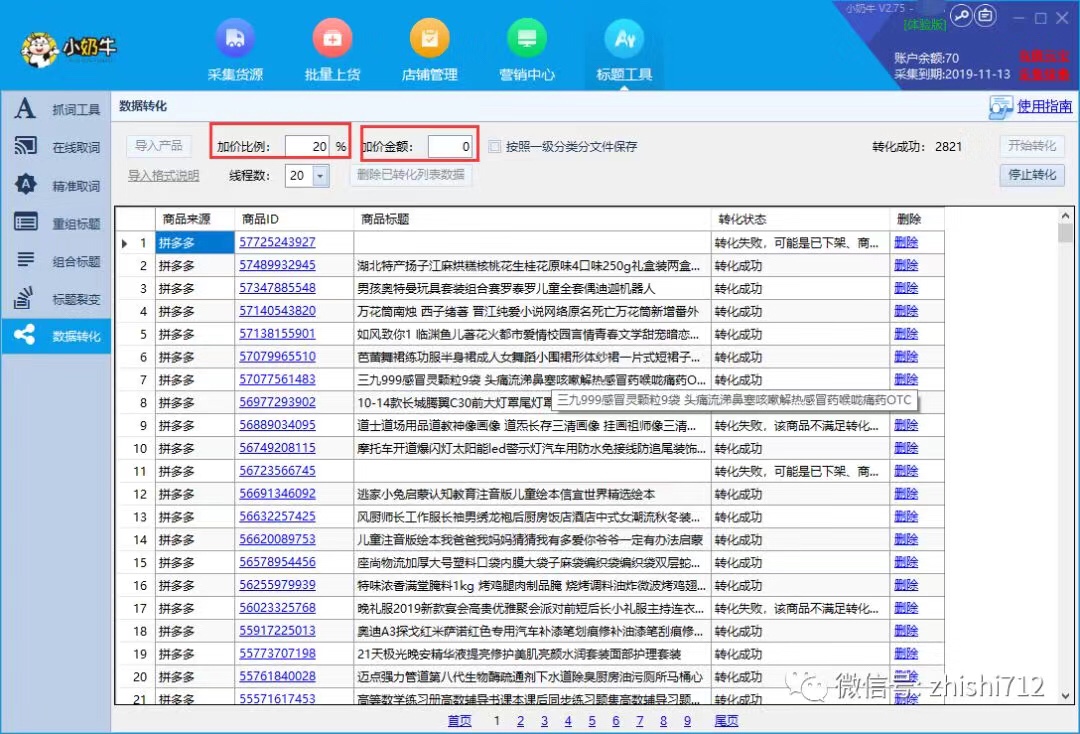1080x734 pixels.
Task: Open the 营销中心 module icon
Action: point(527,39)
